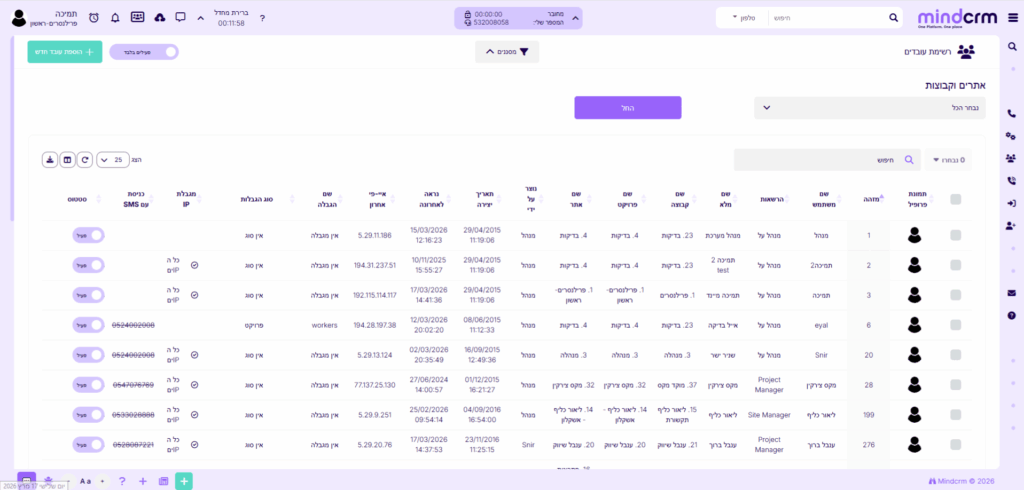Click the add-user sidebar icon

click(x=1012, y=225)
